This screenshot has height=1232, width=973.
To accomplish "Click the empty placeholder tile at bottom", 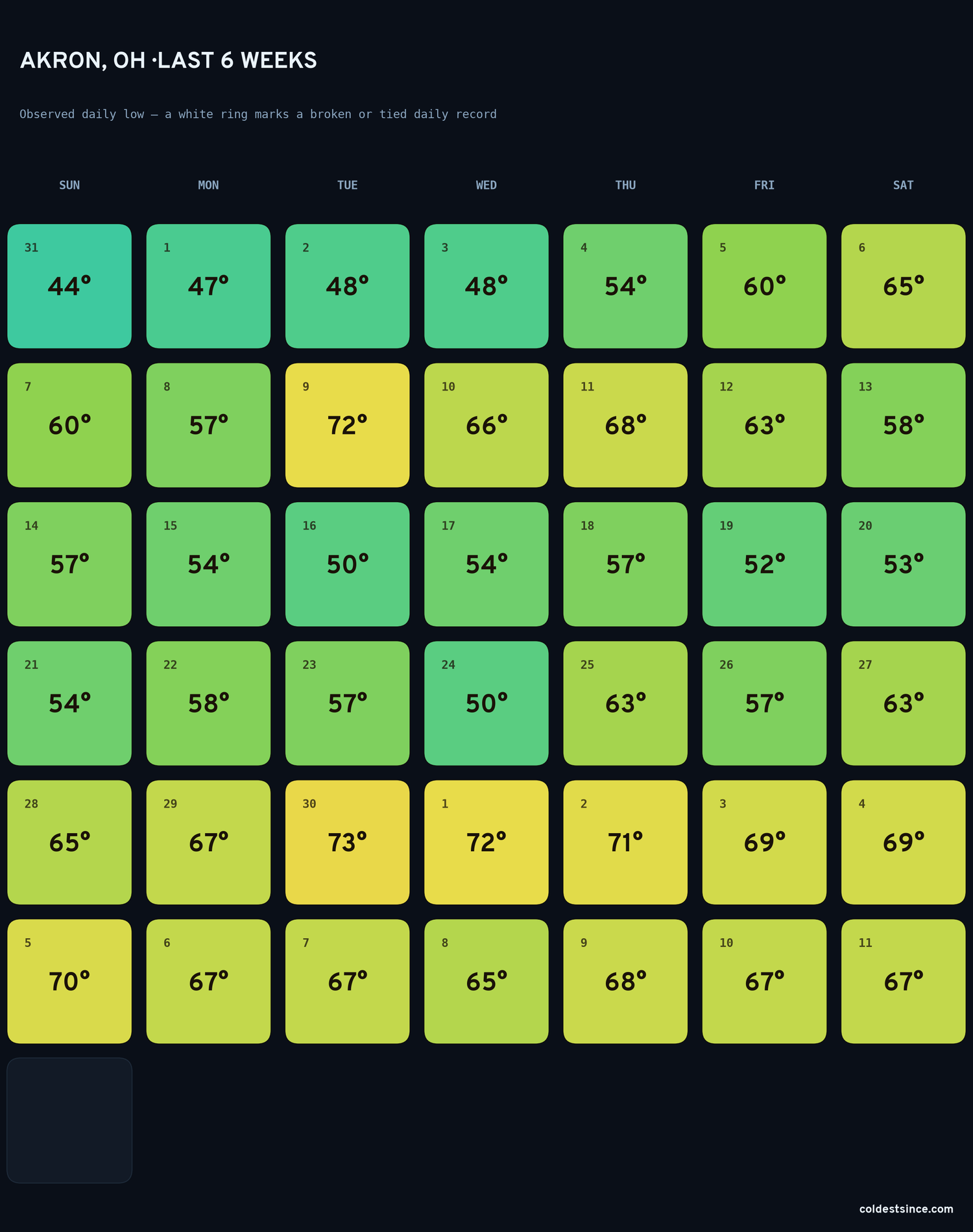I will coord(69,1120).
